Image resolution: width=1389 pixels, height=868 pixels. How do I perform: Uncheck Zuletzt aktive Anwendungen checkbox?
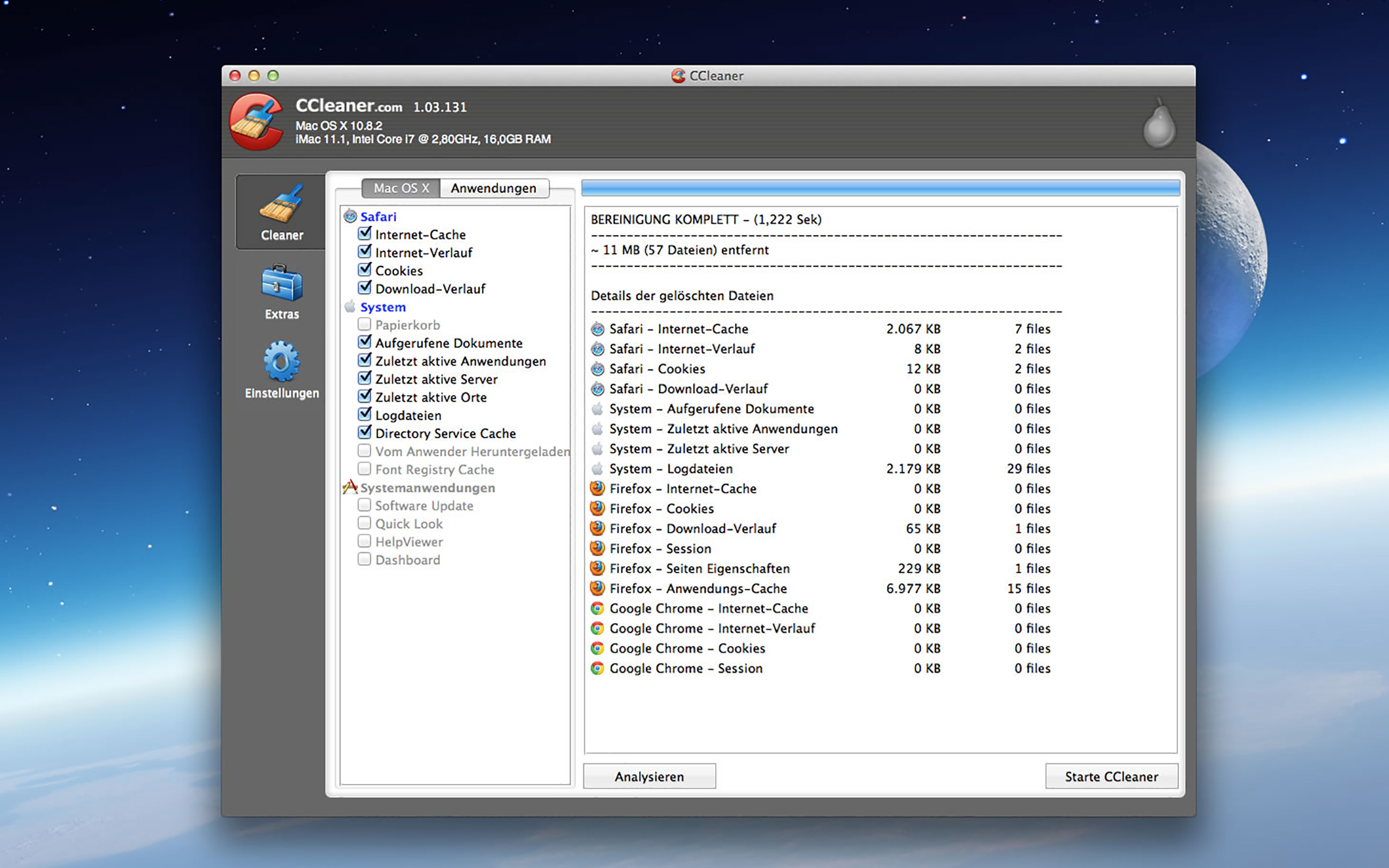pyautogui.click(x=365, y=360)
